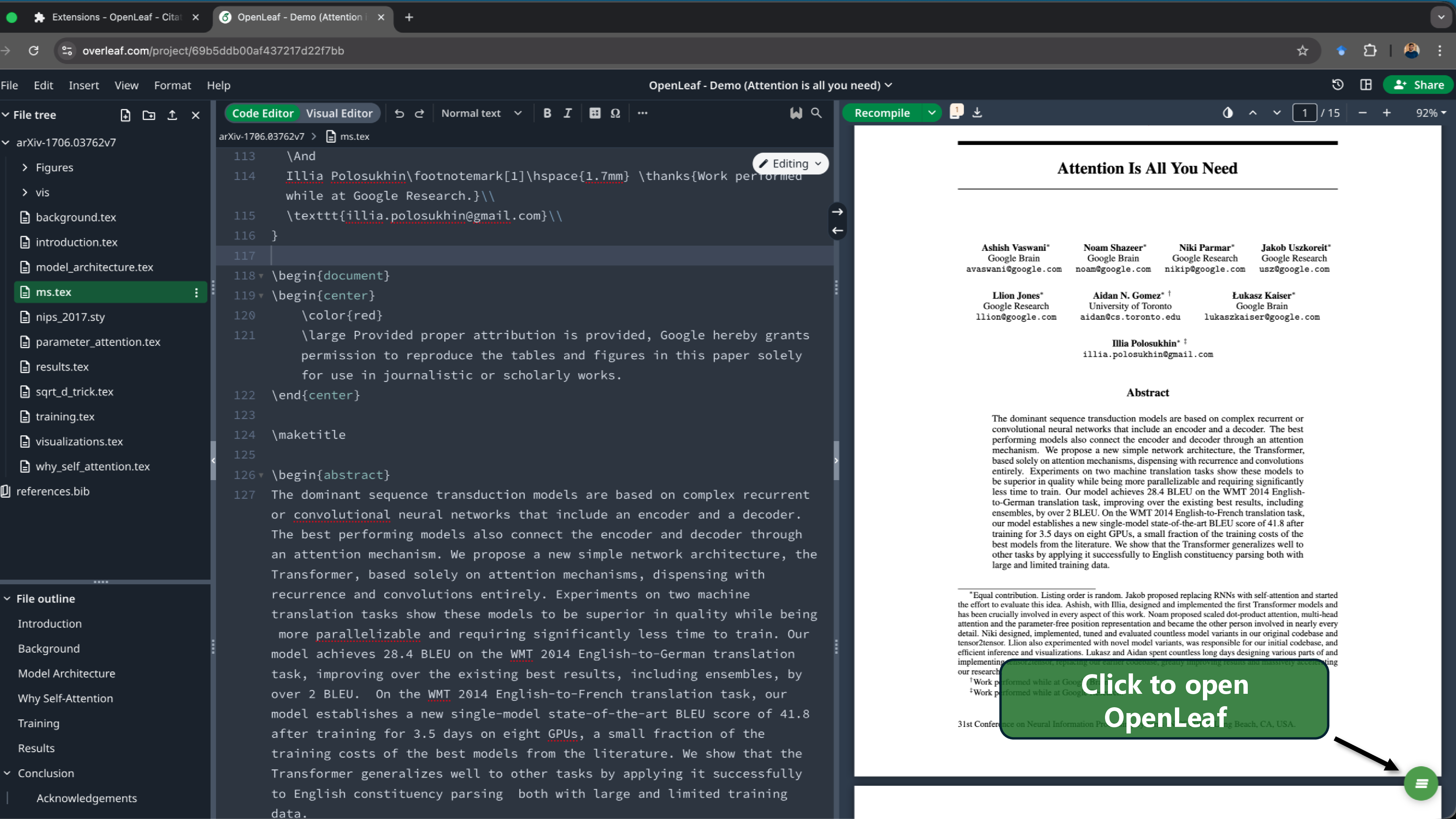This screenshot has width=1456, height=819.
Task: Collapse the arXiv-1706.03762v7 folder
Action: click(x=6, y=143)
